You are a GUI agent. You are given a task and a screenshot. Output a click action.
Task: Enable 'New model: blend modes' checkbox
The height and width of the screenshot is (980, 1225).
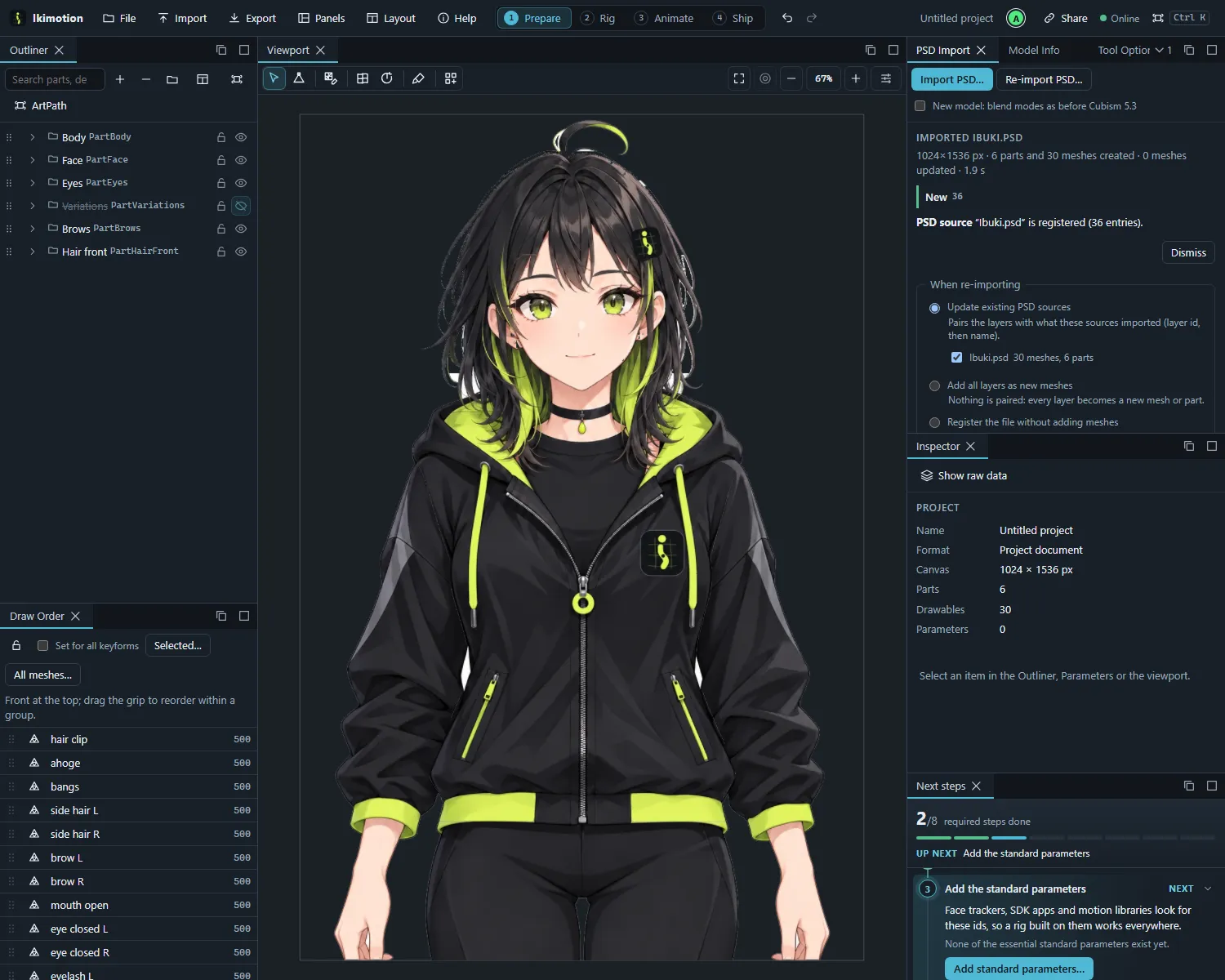point(920,106)
